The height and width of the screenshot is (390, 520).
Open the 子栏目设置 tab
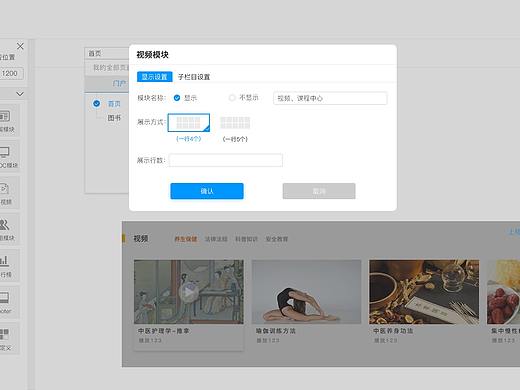pos(194,77)
